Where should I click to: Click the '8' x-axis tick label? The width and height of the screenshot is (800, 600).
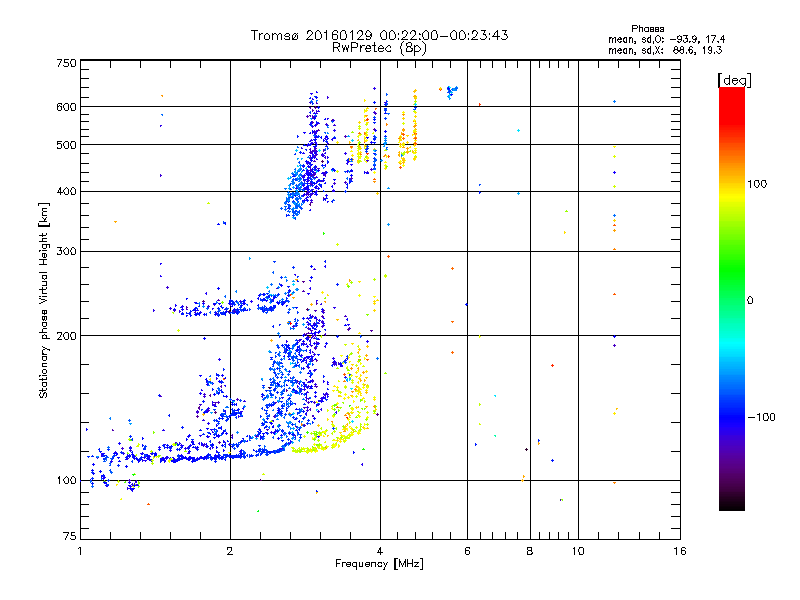click(530, 551)
